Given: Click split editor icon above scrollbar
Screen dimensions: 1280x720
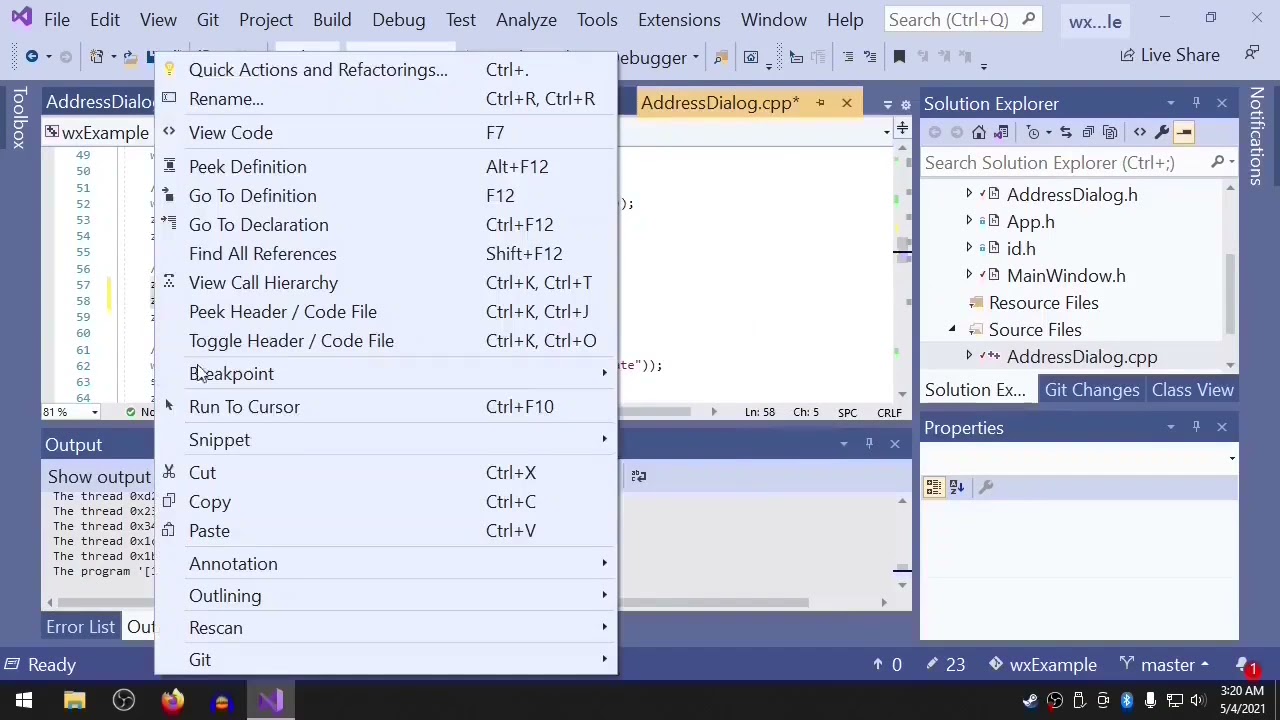Looking at the screenshot, I should point(902,128).
